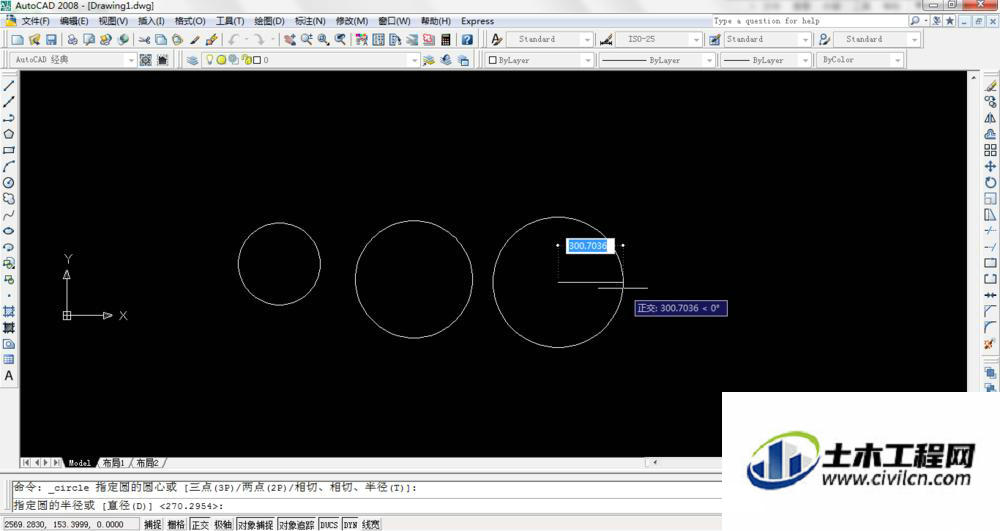This screenshot has width=1000, height=531.
Task: Select the Rectangle draw tool
Action: point(9,150)
